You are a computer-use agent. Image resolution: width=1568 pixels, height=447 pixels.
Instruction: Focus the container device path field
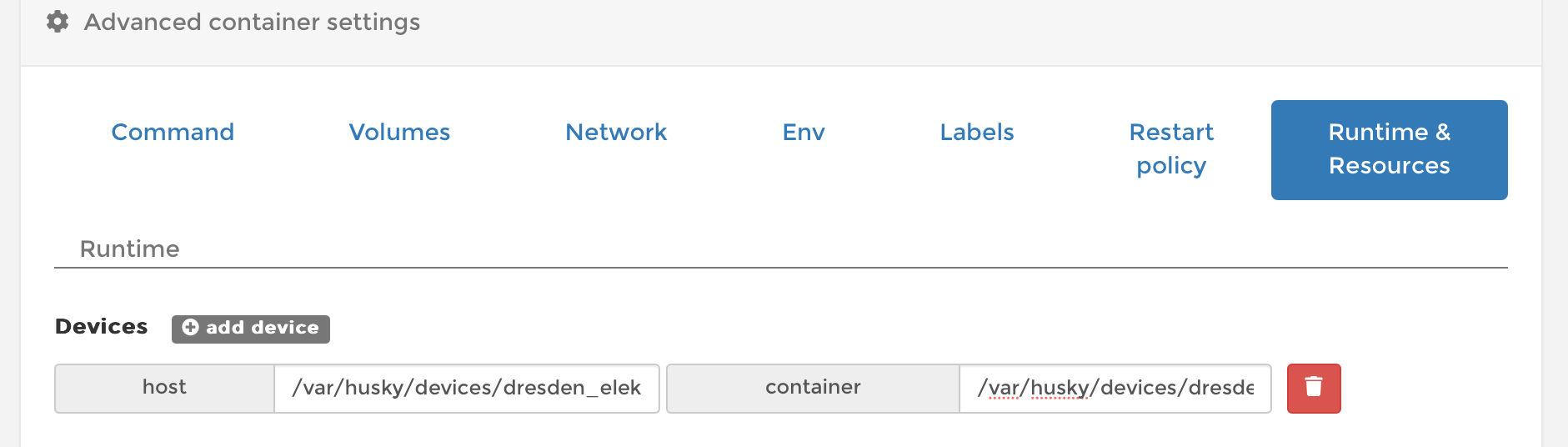(1115, 388)
